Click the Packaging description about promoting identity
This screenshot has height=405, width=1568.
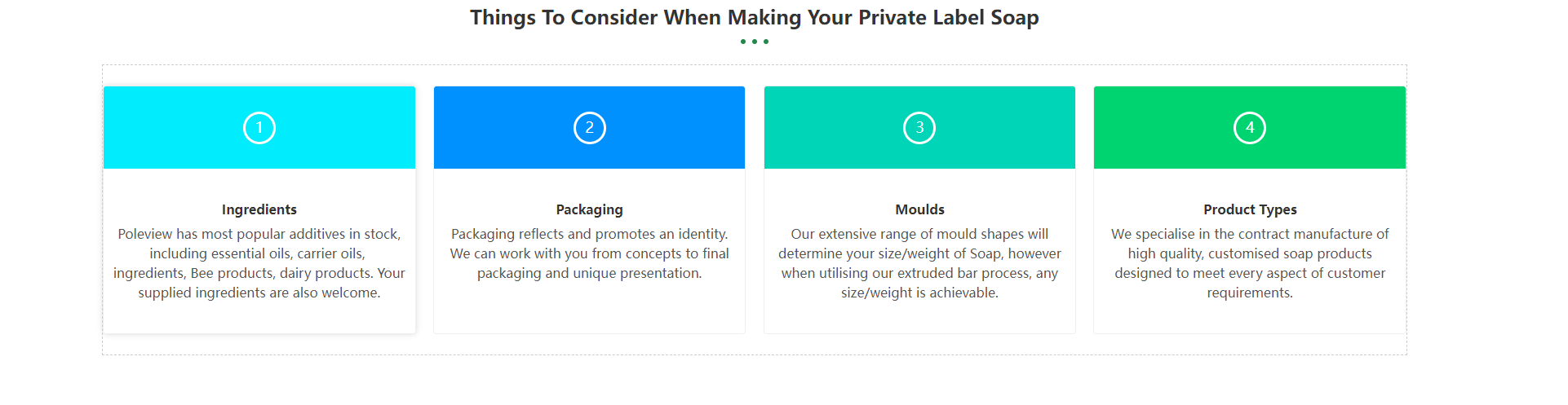point(589,253)
